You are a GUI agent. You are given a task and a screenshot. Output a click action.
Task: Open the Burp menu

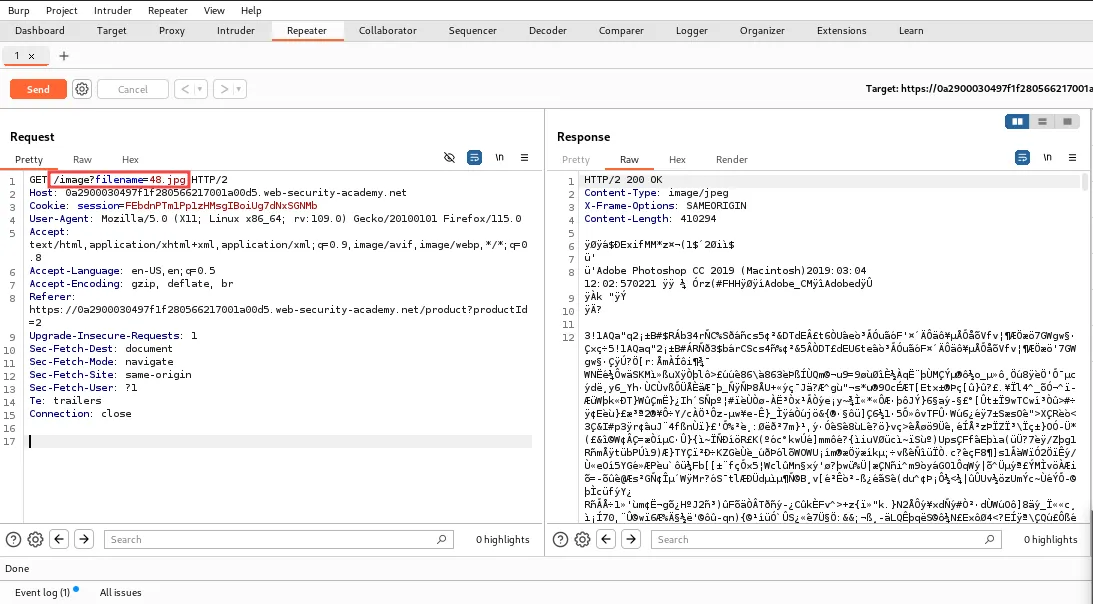coord(19,10)
